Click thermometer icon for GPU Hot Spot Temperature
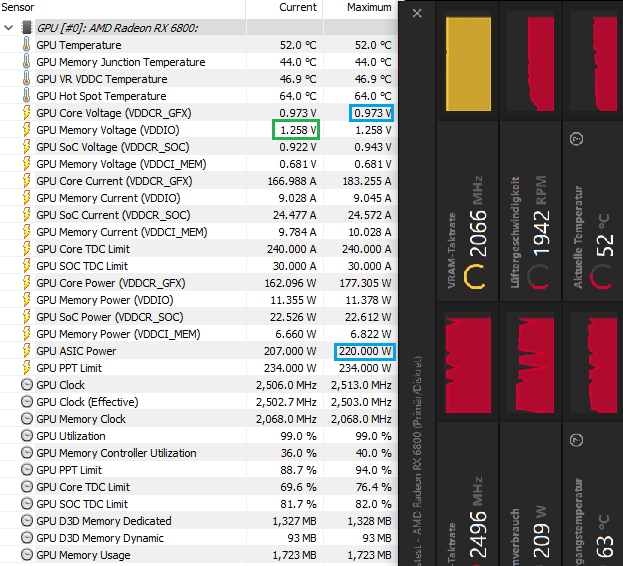Screen dimensions: 623x566 pos(26,96)
